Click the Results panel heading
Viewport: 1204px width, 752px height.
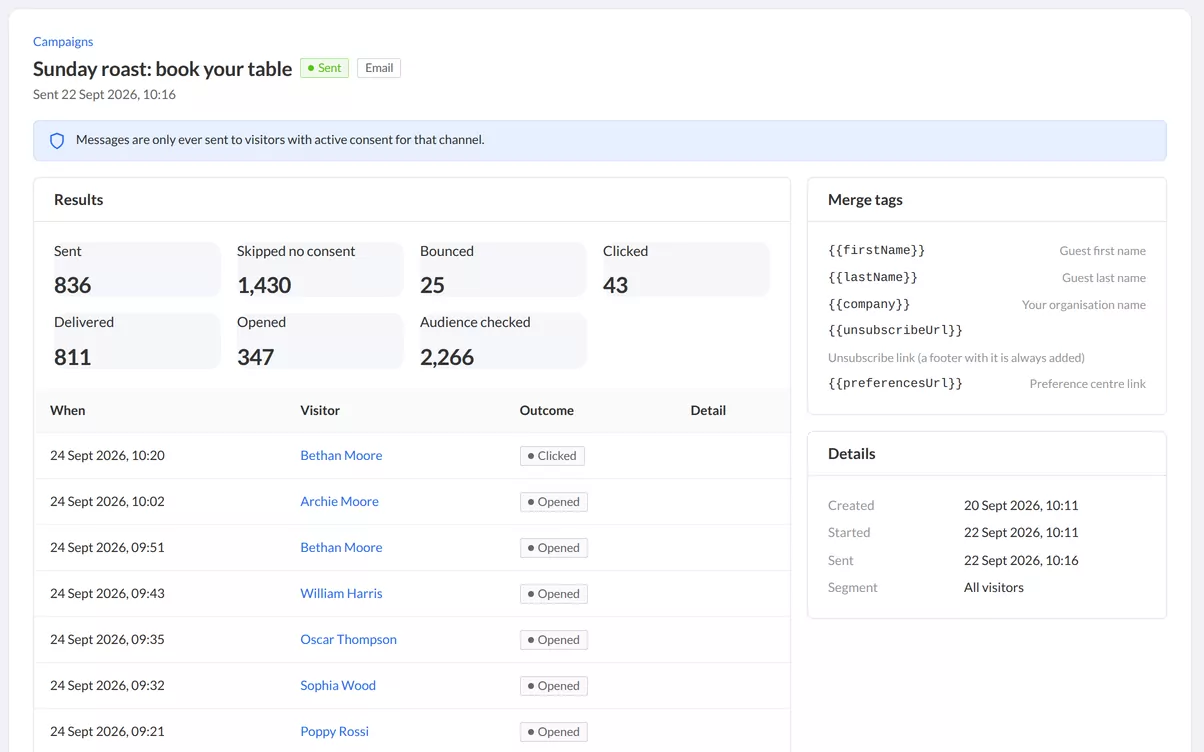tap(79, 200)
